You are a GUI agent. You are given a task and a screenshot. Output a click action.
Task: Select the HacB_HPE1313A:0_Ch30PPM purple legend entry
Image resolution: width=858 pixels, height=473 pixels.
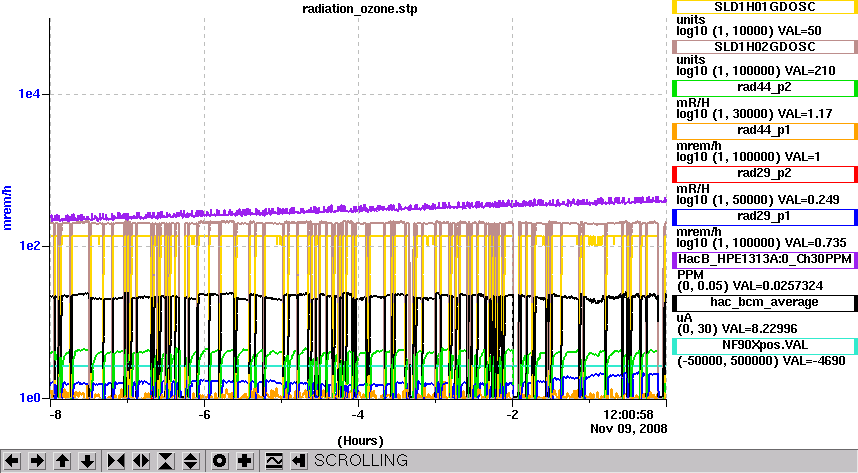(764, 259)
